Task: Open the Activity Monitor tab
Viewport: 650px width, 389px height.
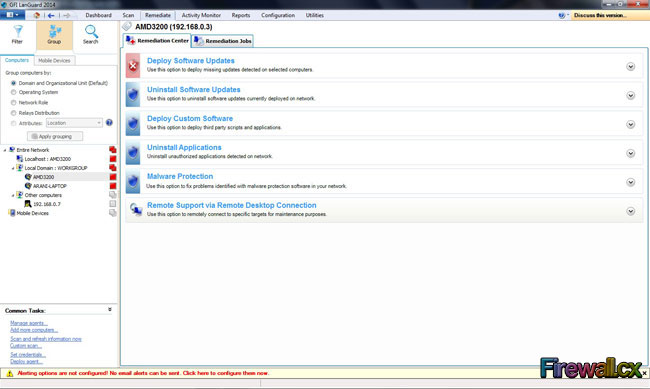Action: coord(201,15)
